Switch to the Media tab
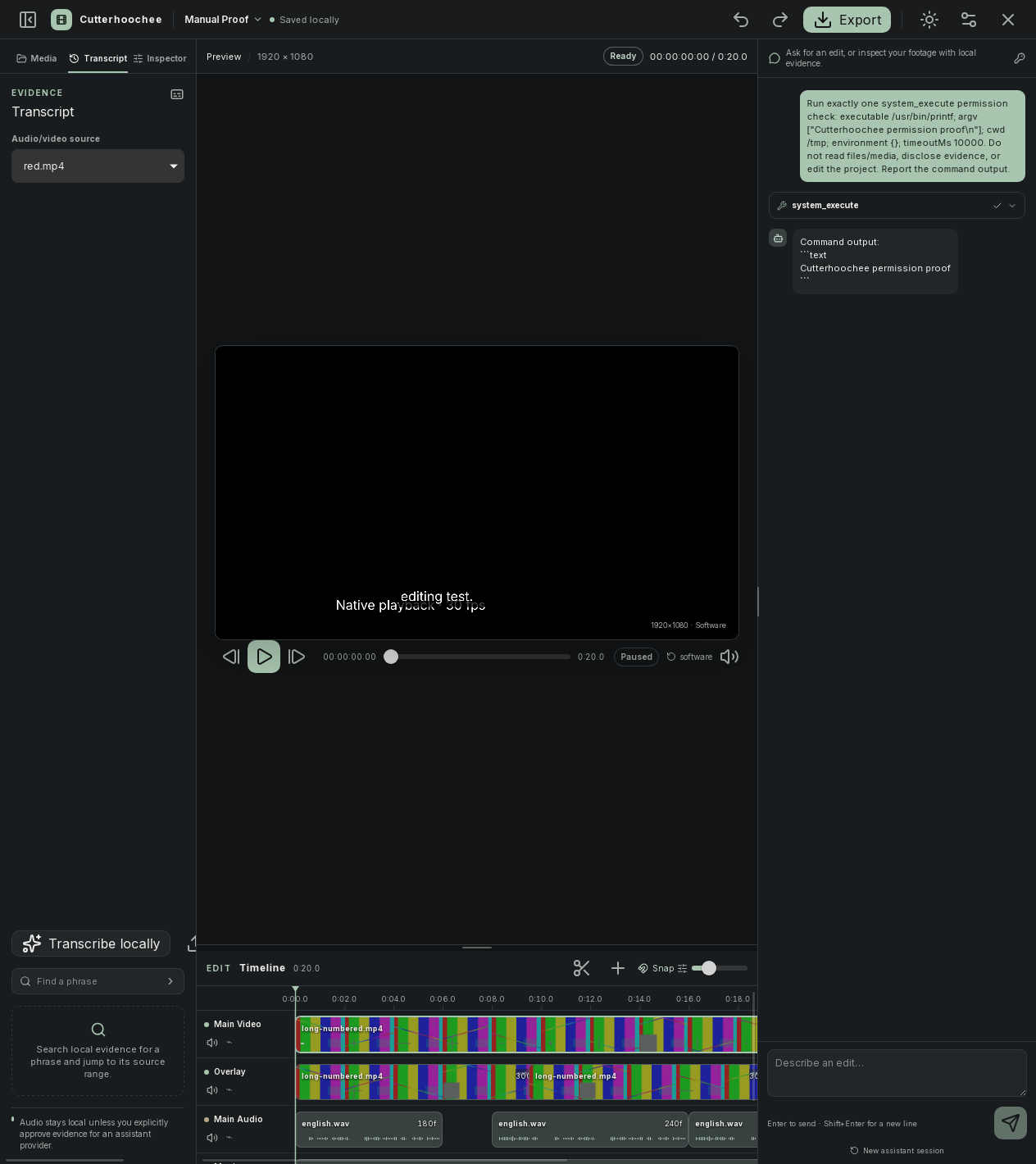The height and width of the screenshot is (1164, 1036). [37, 58]
